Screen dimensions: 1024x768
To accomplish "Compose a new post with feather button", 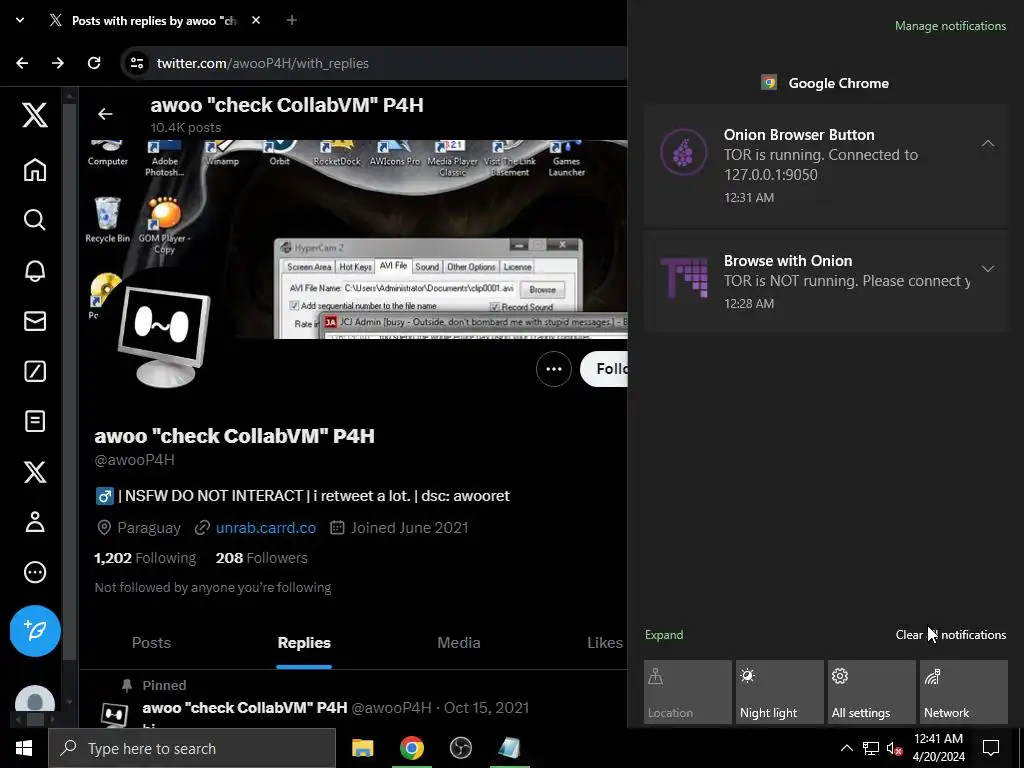I will (x=35, y=631).
